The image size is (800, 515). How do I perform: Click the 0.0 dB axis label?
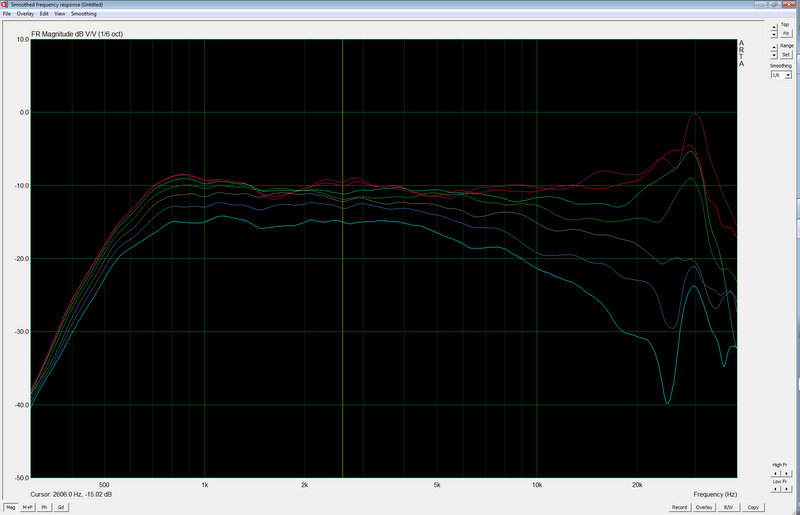pos(24,112)
